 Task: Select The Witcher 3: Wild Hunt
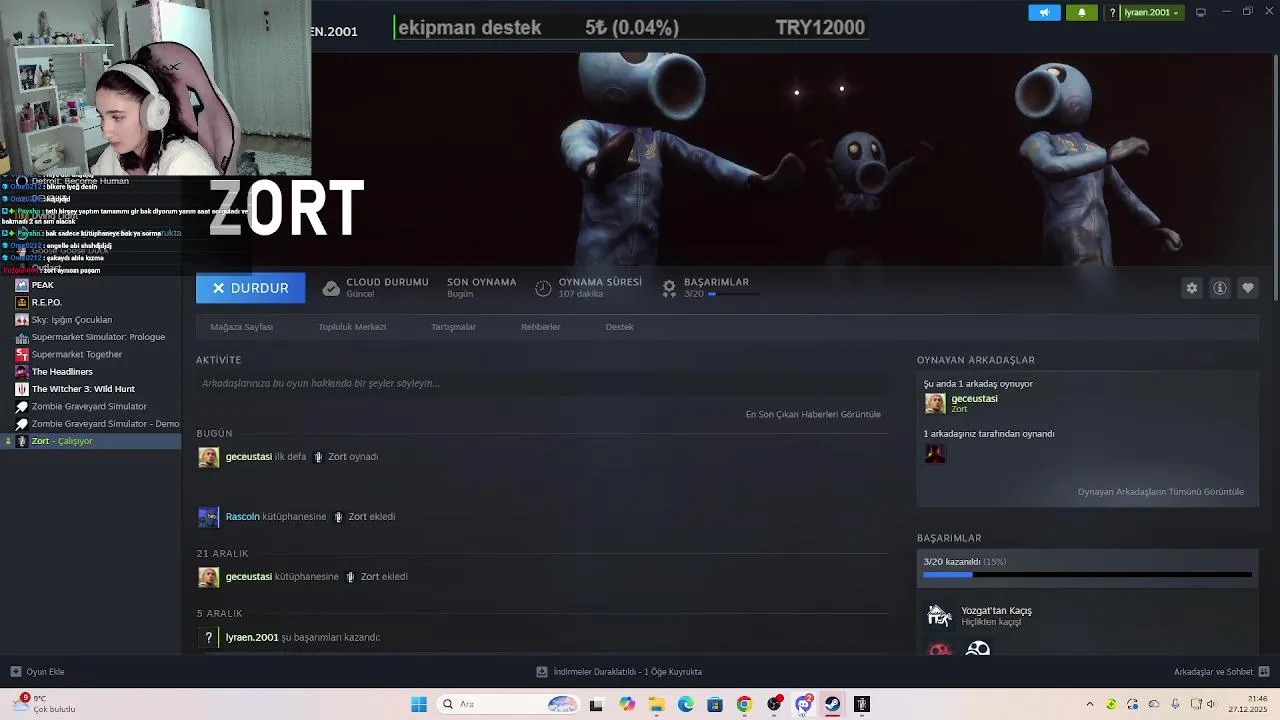point(83,389)
